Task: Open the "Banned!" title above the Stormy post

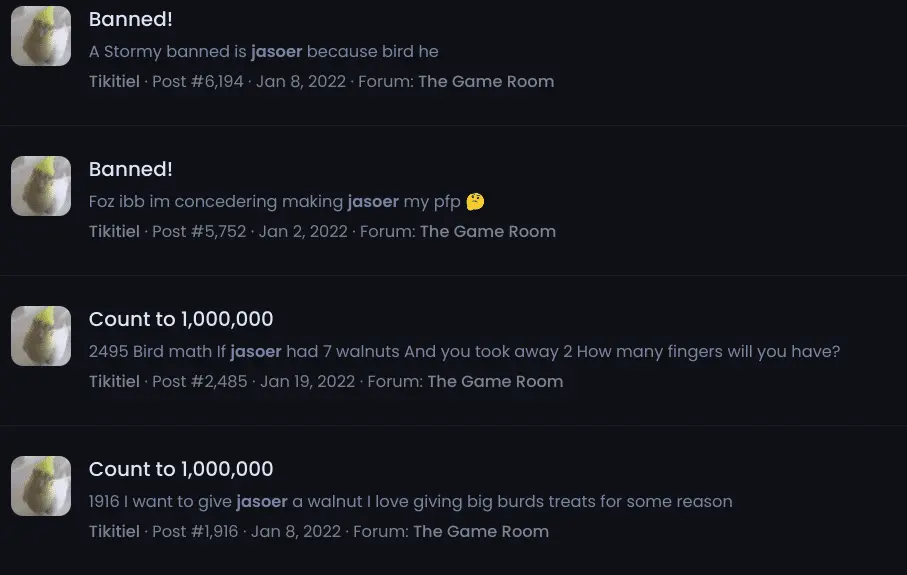Action: pyautogui.click(x=131, y=19)
